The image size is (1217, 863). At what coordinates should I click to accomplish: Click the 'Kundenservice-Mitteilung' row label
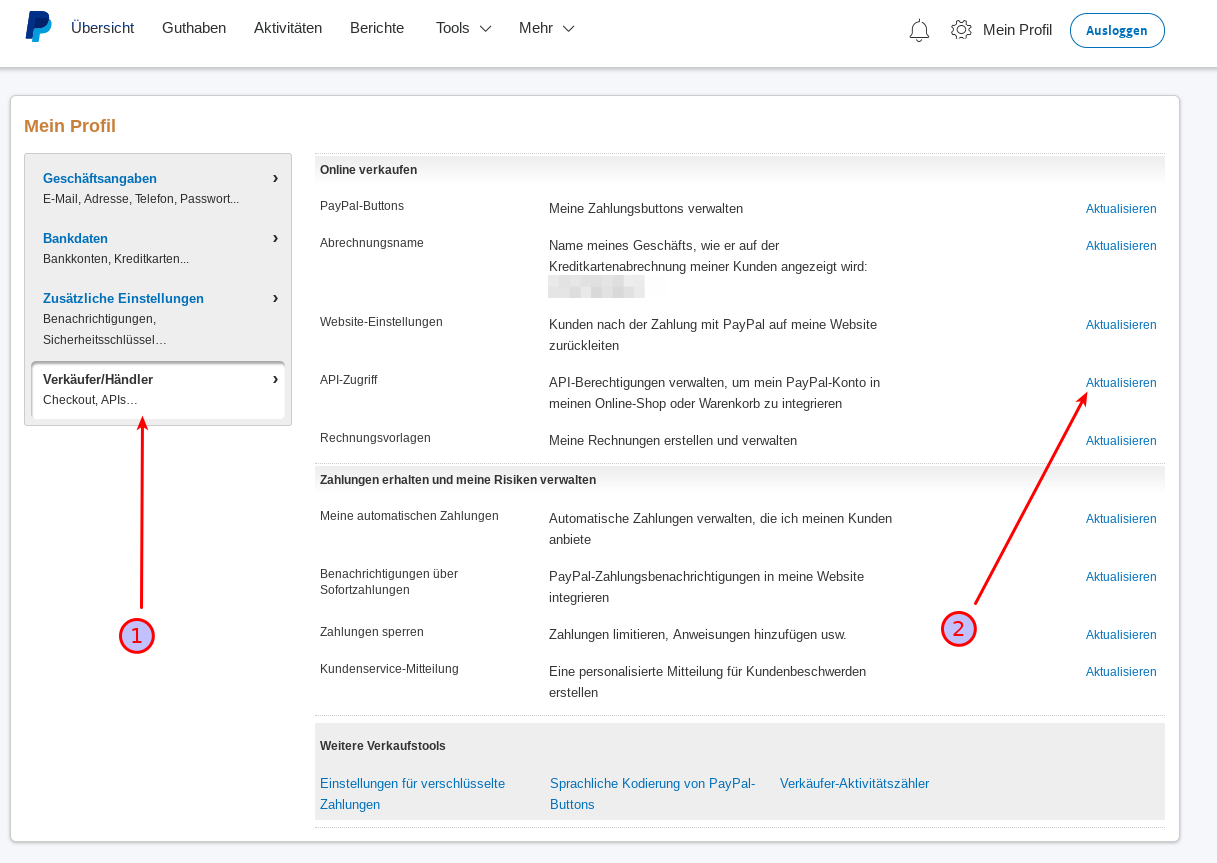(x=389, y=669)
